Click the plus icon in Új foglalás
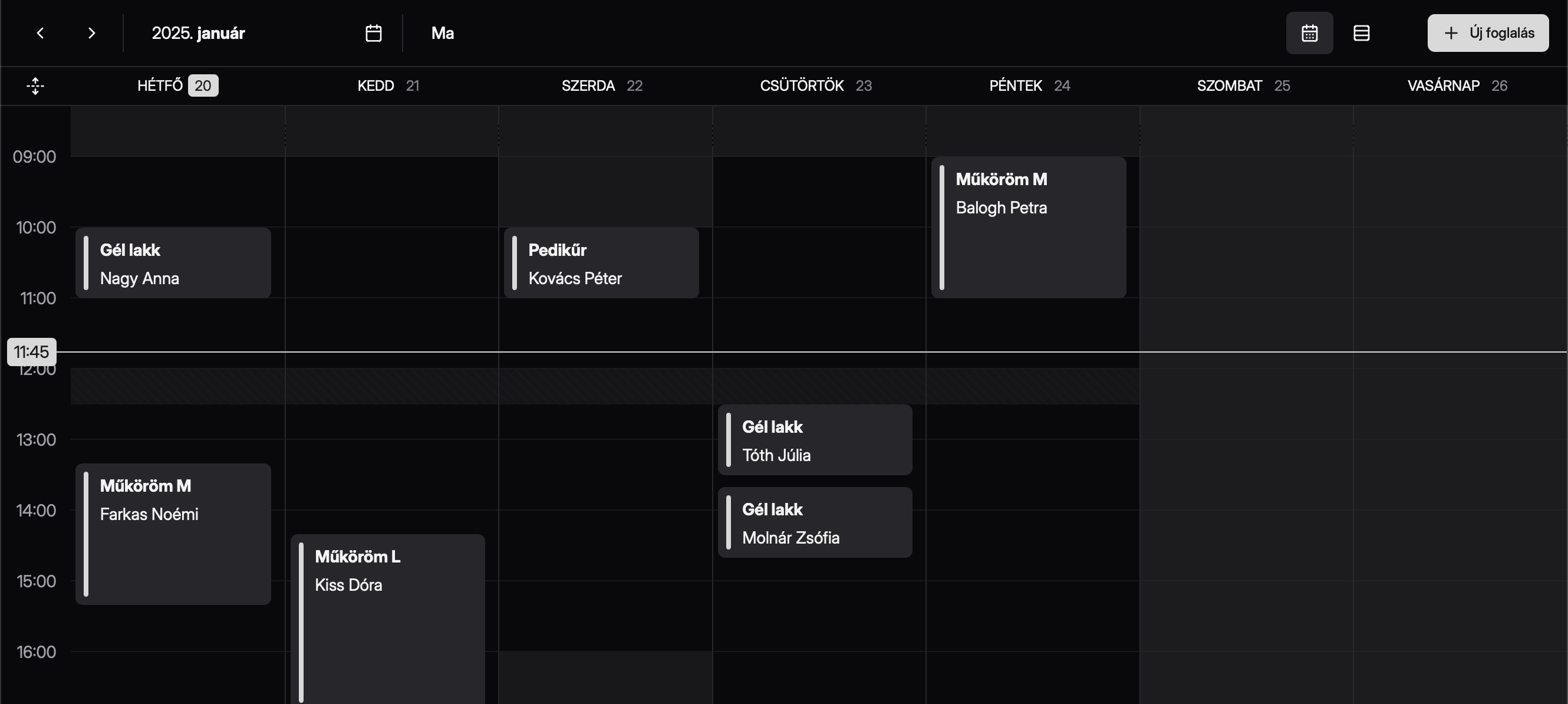Viewport: 1568px width, 704px height. pyautogui.click(x=1451, y=33)
